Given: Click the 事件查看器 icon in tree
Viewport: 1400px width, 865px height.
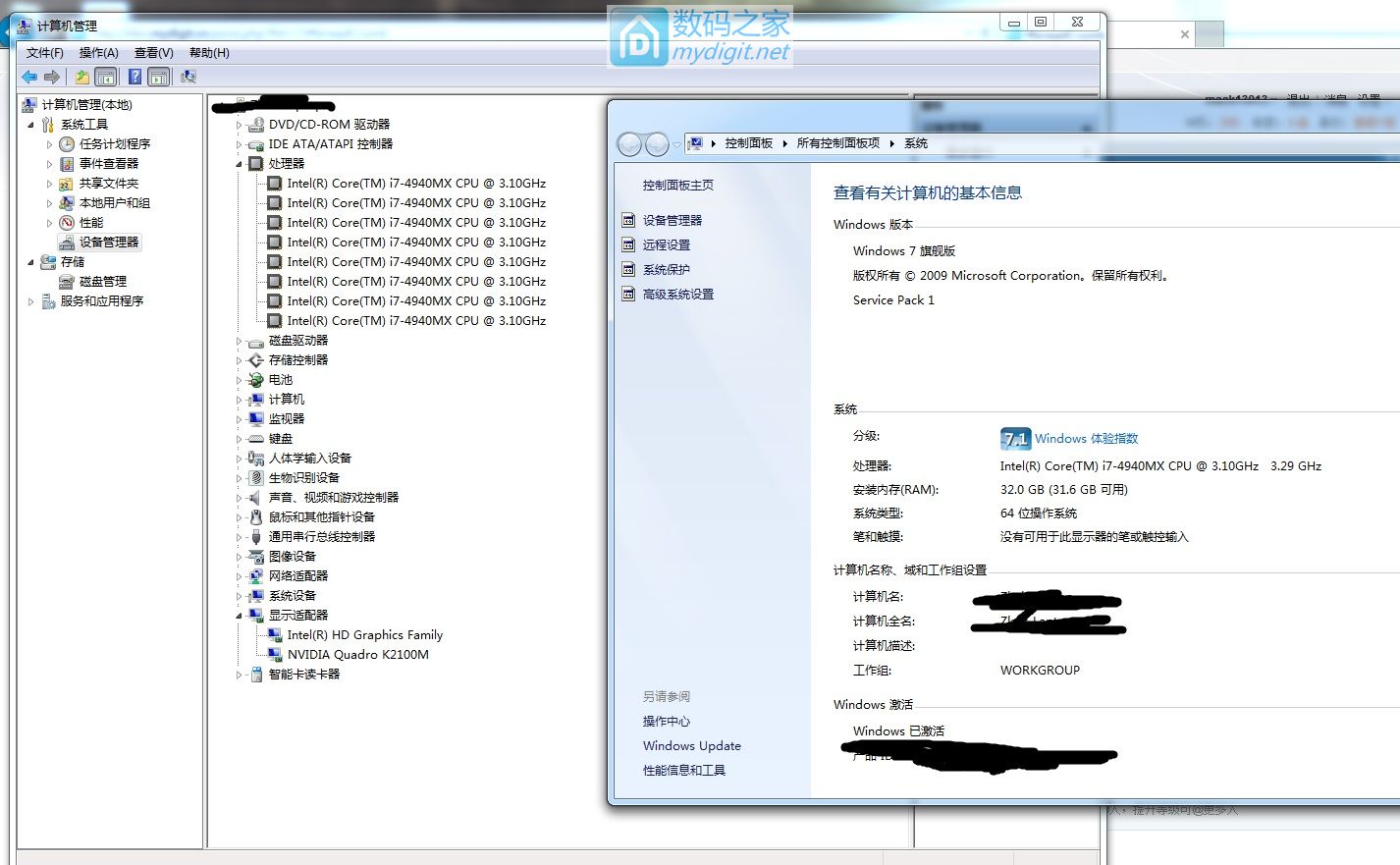Looking at the screenshot, I should point(67,163).
